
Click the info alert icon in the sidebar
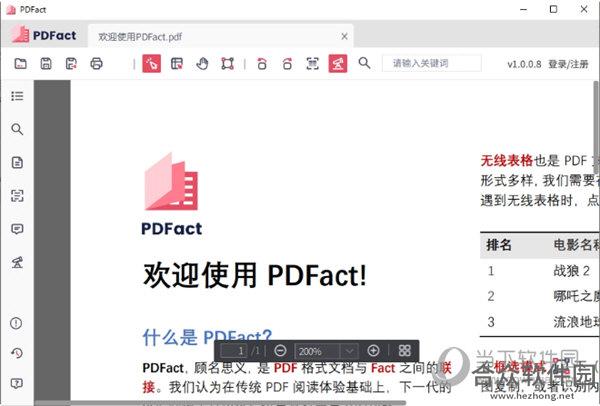(16, 323)
